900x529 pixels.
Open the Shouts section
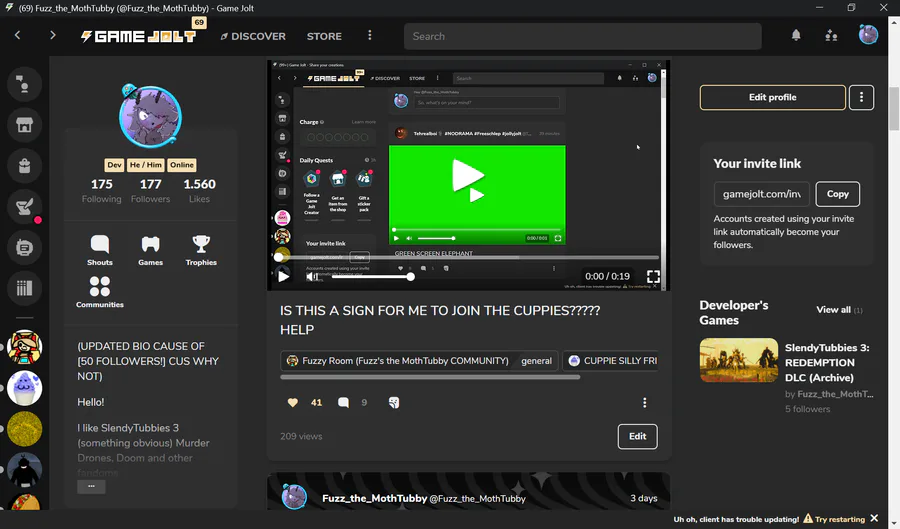[100, 250]
